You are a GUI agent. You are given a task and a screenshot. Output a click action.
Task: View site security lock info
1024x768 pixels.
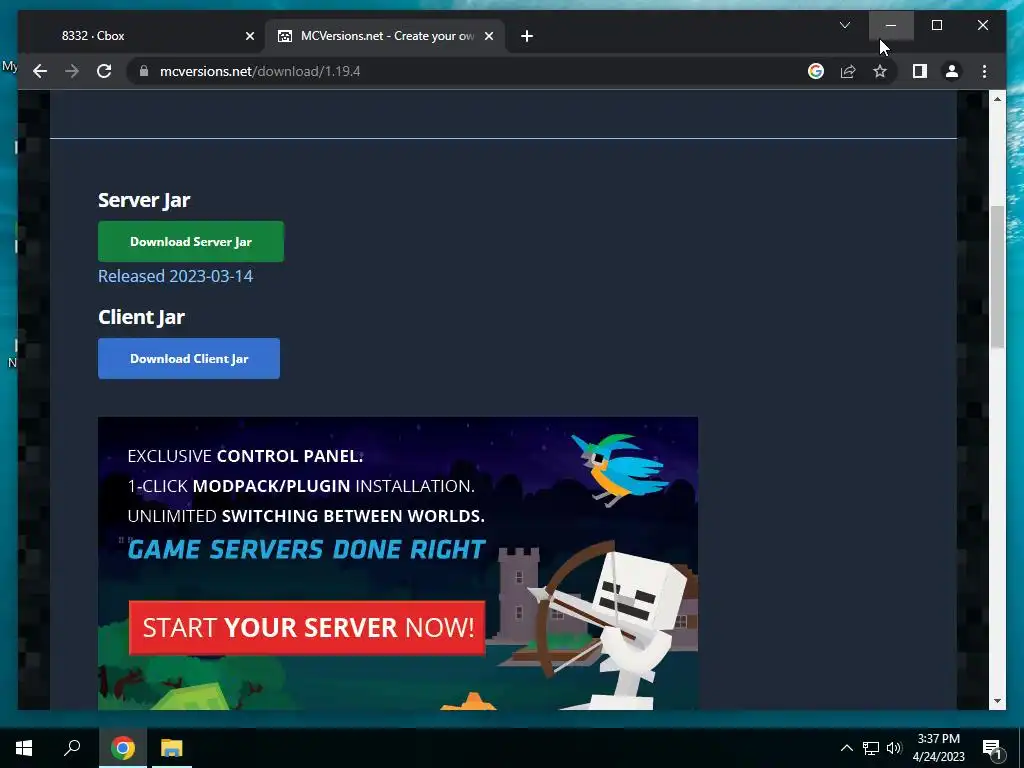tap(144, 71)
